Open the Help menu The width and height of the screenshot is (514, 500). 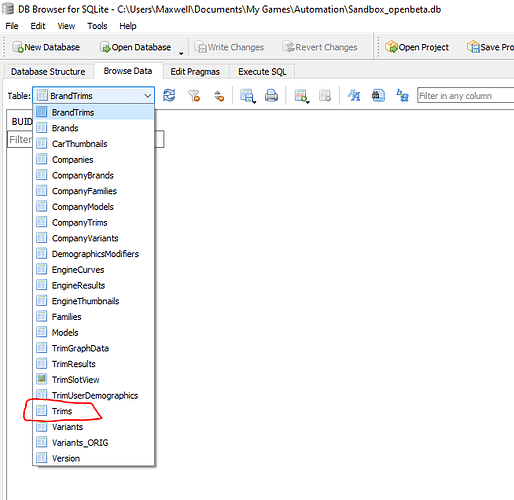tap(128, 26)
